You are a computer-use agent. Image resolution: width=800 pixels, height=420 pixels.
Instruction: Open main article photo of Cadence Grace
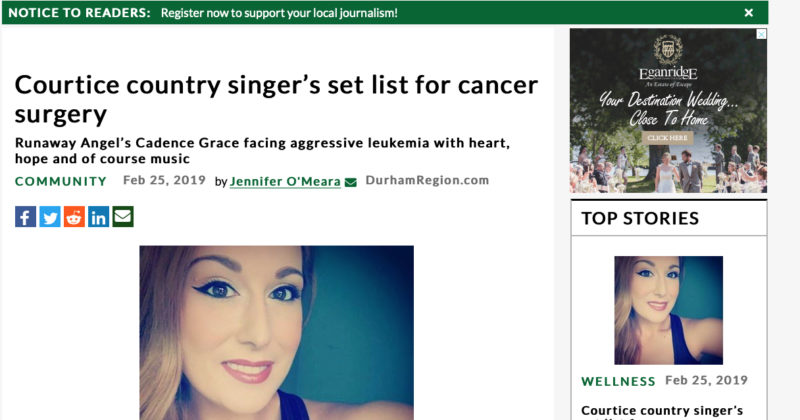tap(277, 333)
